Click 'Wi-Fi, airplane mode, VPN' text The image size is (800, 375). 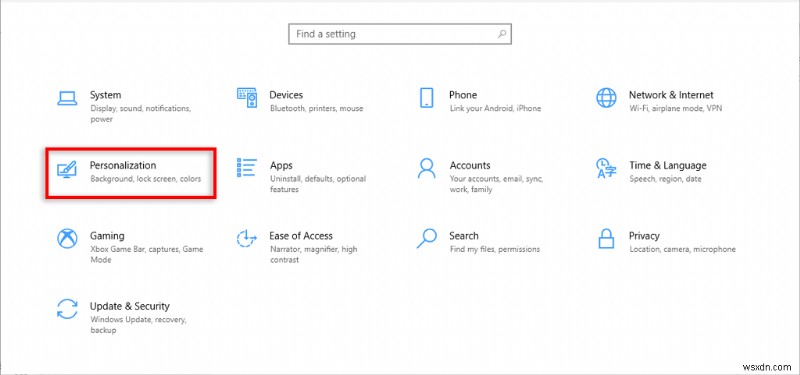coord(676,109)
